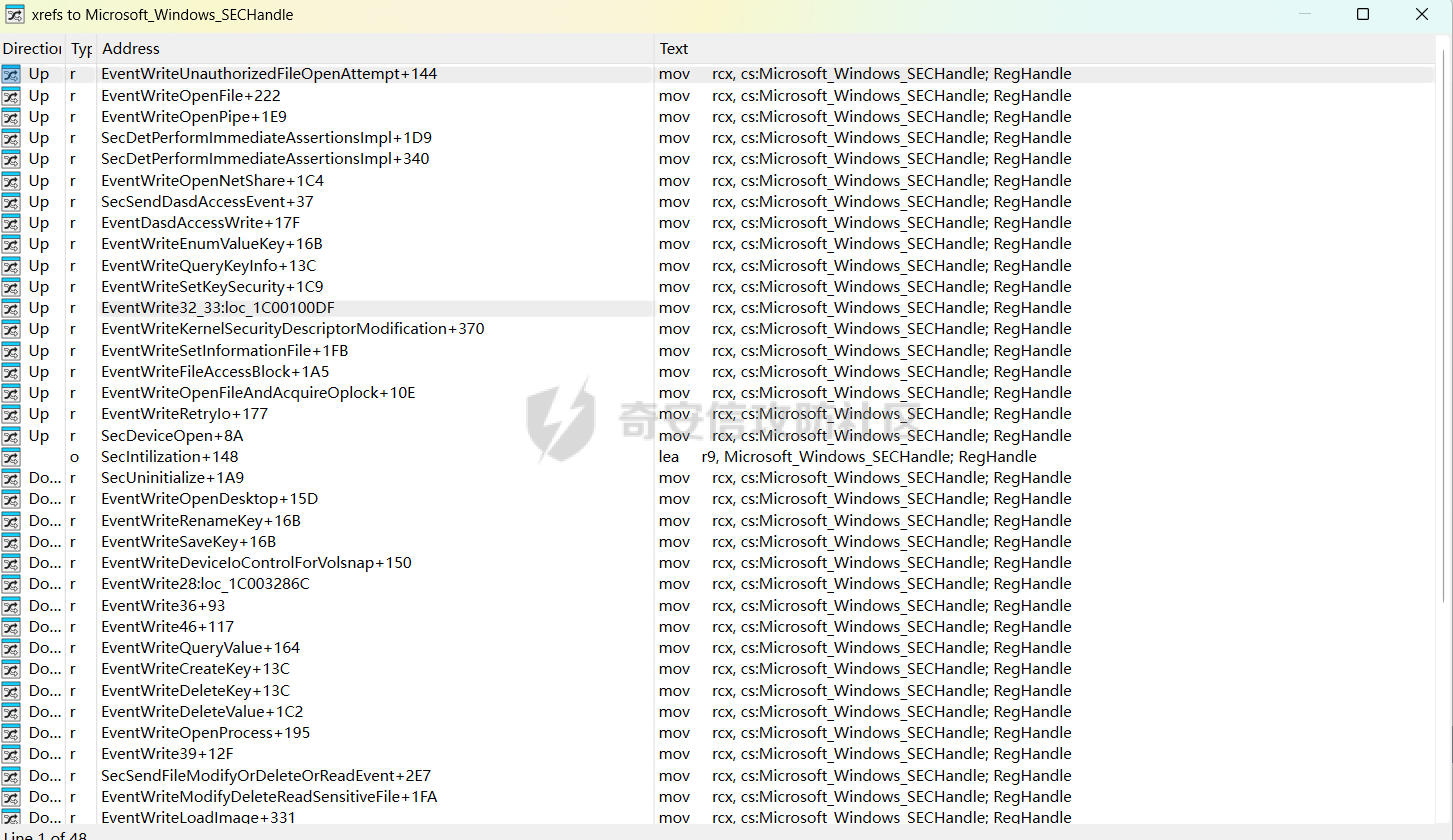The image size is (1453, 840).
Task: Sort by the Address column header
Action: (131, 49)
